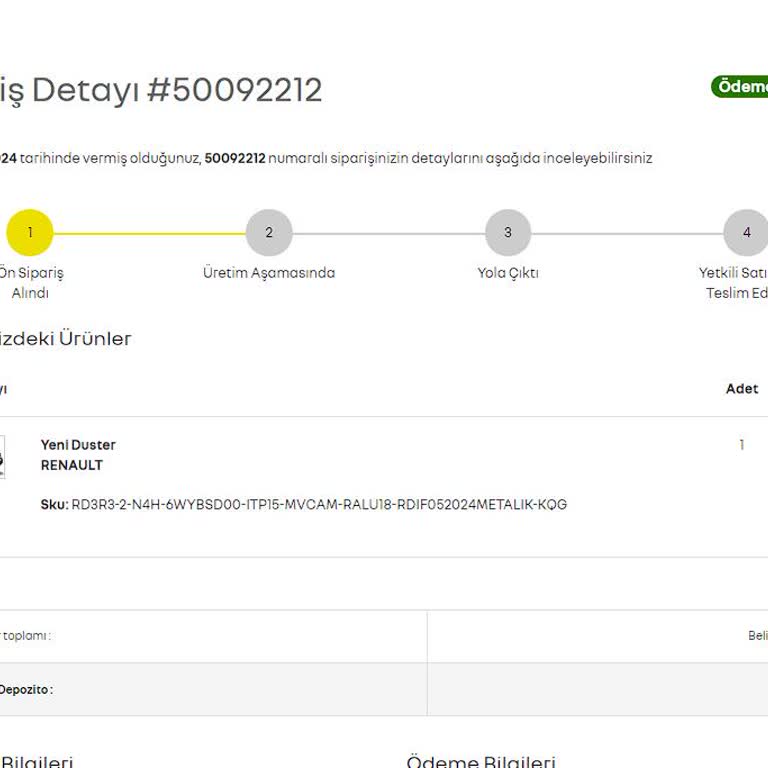Click the quantity value 1
The height and width of the screenshot is (768, 768).
(741, 445)
